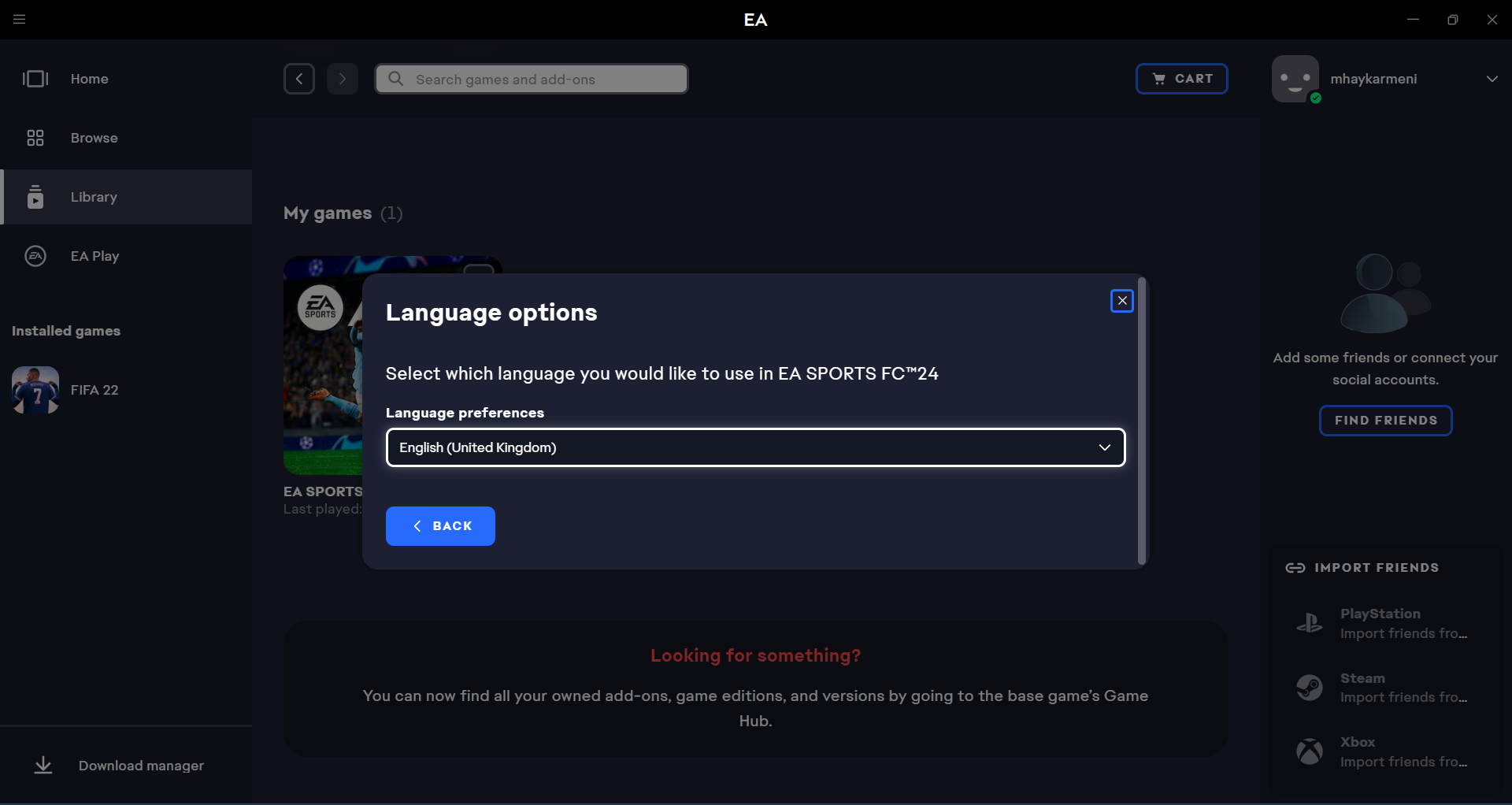Click the FIFA 22 game thumbnail
Viewport: 1512px width, 805px height.
[x=35, y=390]
